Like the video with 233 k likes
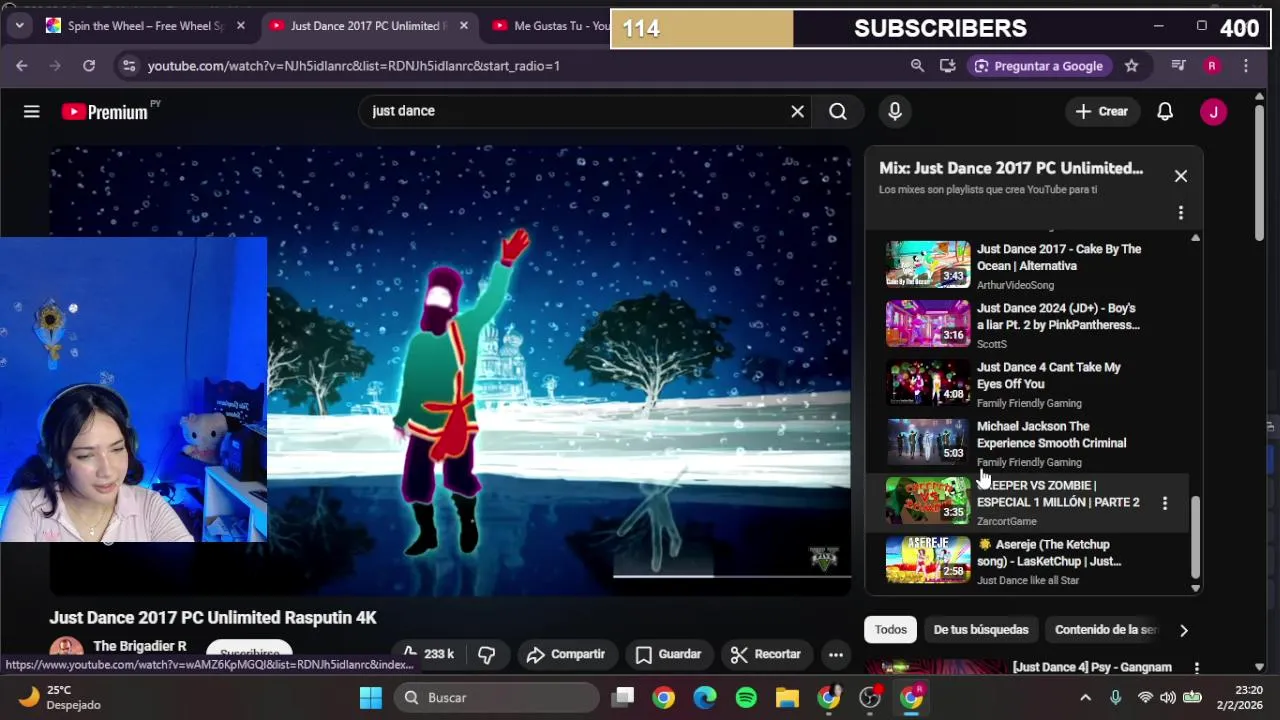 click(x=429, y=654)
